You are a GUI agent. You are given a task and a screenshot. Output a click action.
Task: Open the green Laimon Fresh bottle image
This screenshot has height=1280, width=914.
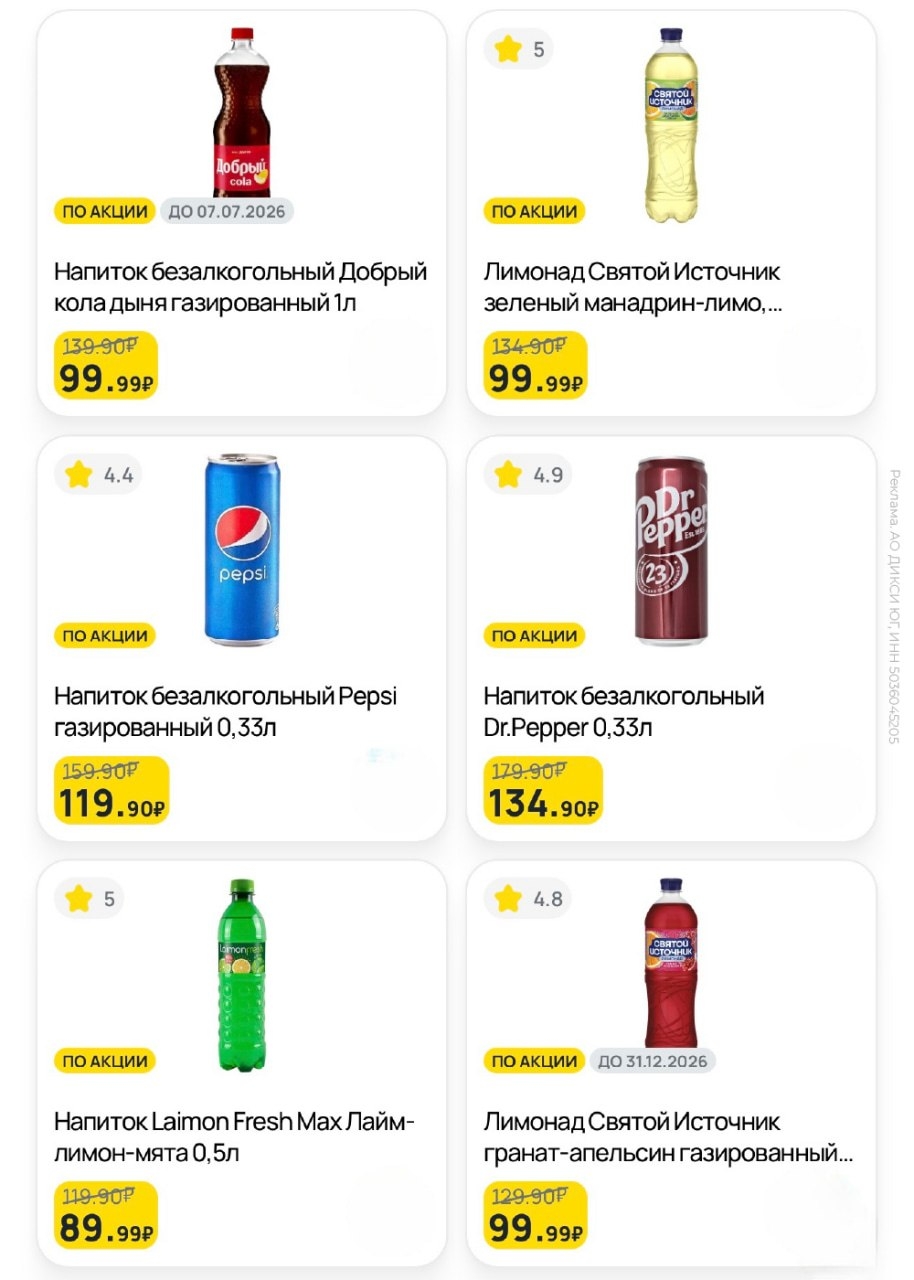pos(241,975)
